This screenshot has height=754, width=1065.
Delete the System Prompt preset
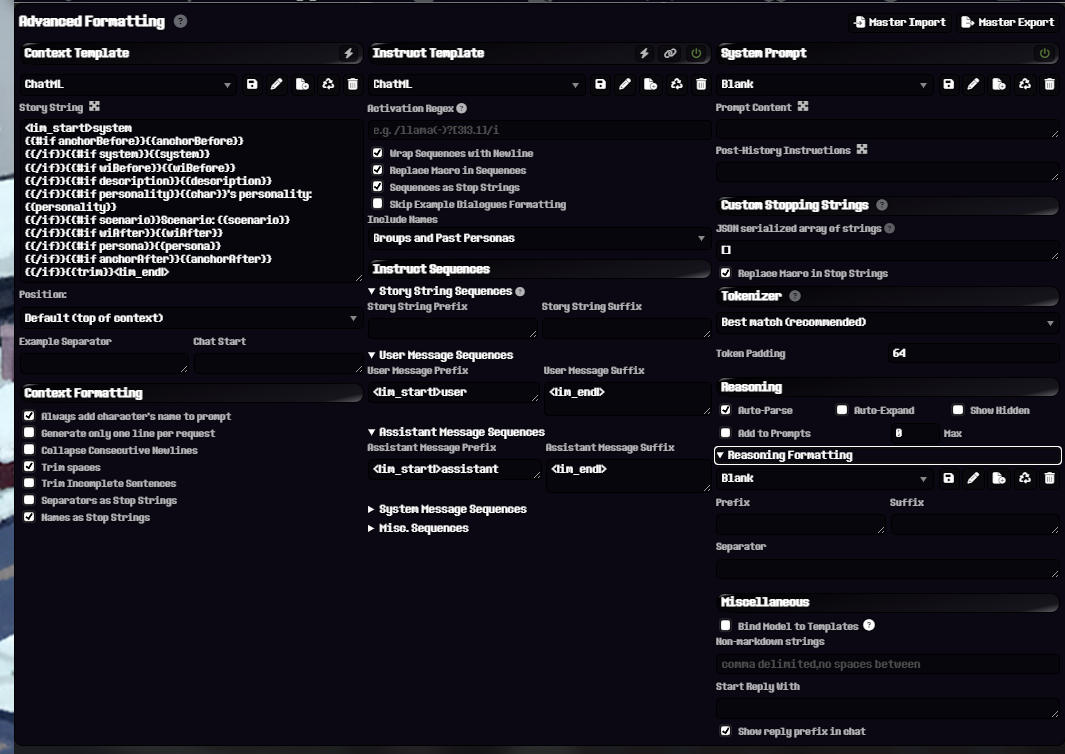point(1049,84)
